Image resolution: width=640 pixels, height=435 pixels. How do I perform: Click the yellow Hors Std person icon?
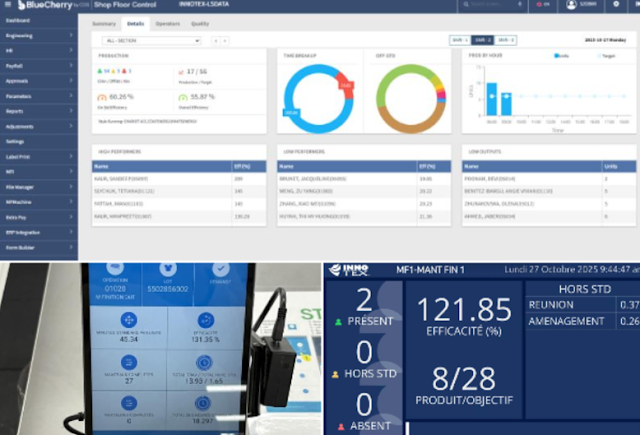(335, 374)
